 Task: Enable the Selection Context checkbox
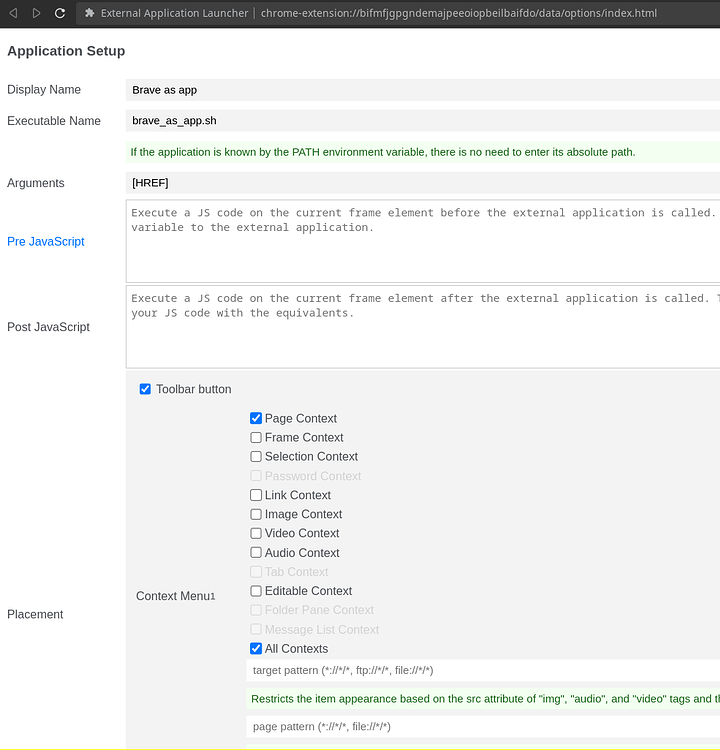256,456
